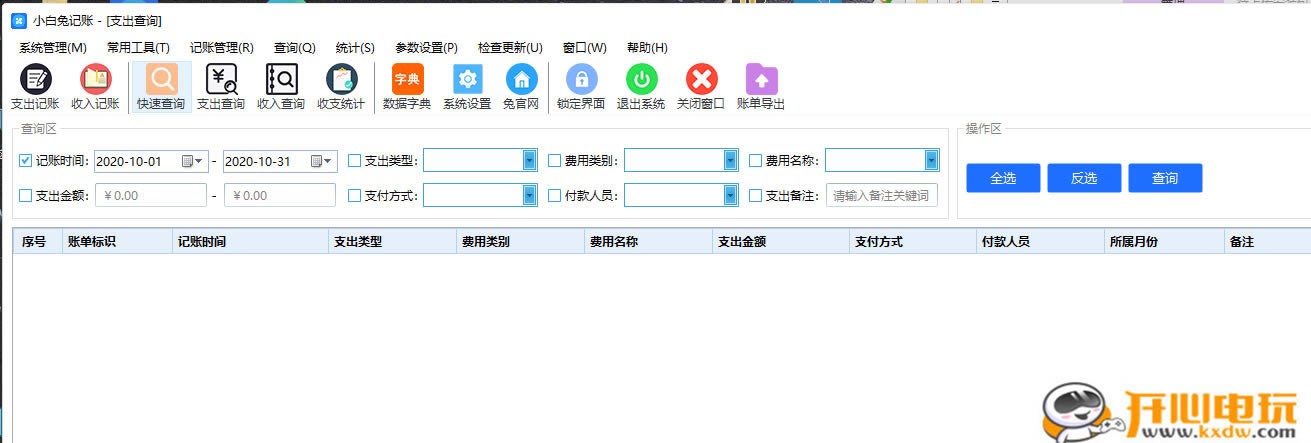Open 收支统计 statistics icon
The width and height of the screenshot is (1311, 443).
pyautogui.click(x=341, y=86)
